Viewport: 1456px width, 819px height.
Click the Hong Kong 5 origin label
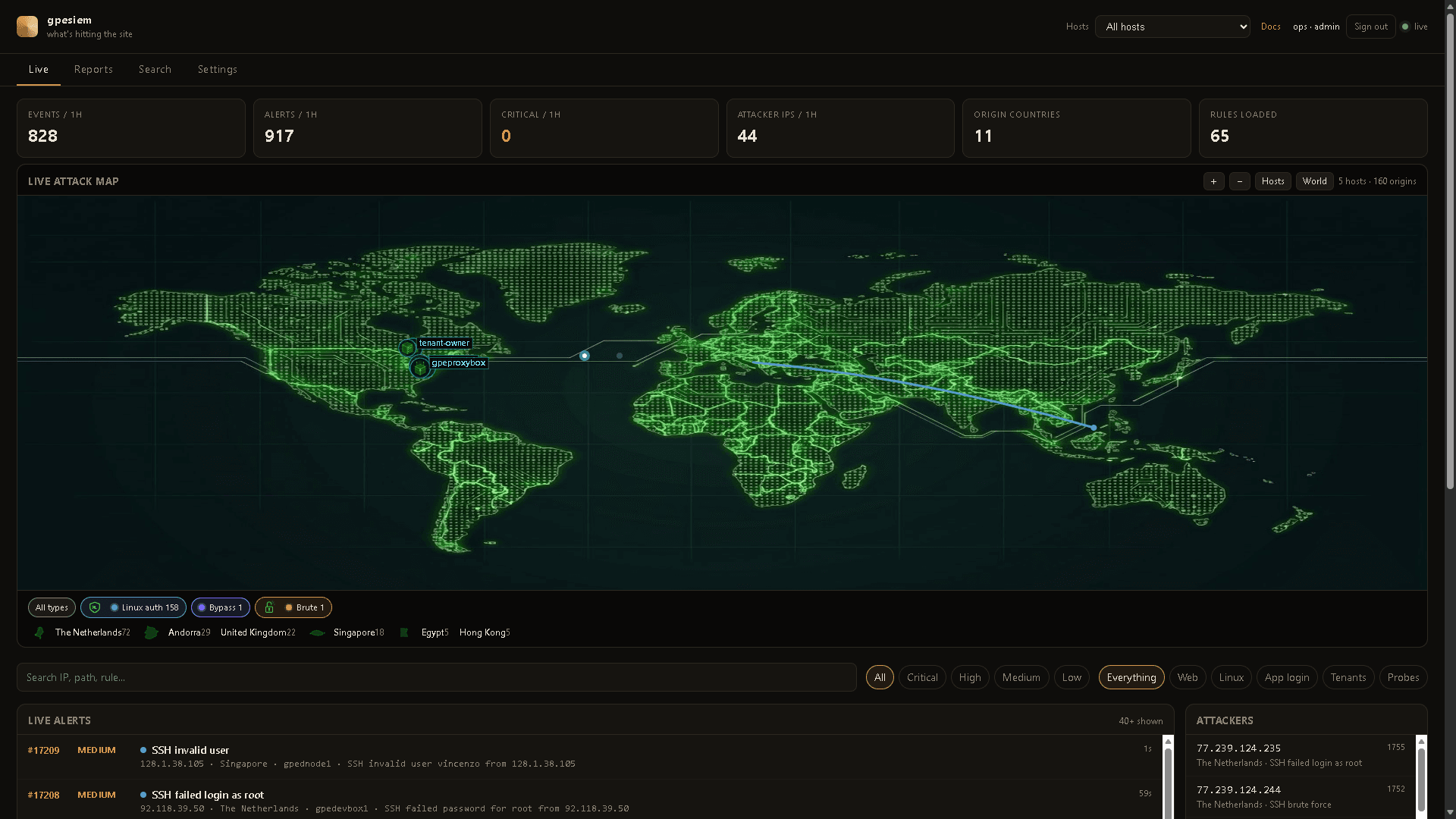pos(485,632)
